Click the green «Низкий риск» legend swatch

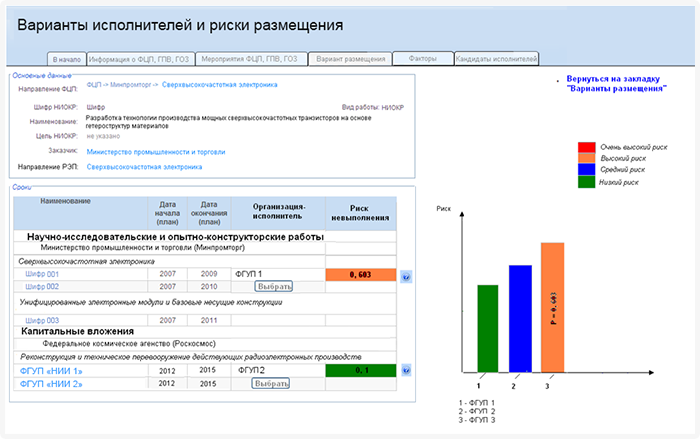coord(587,182)
